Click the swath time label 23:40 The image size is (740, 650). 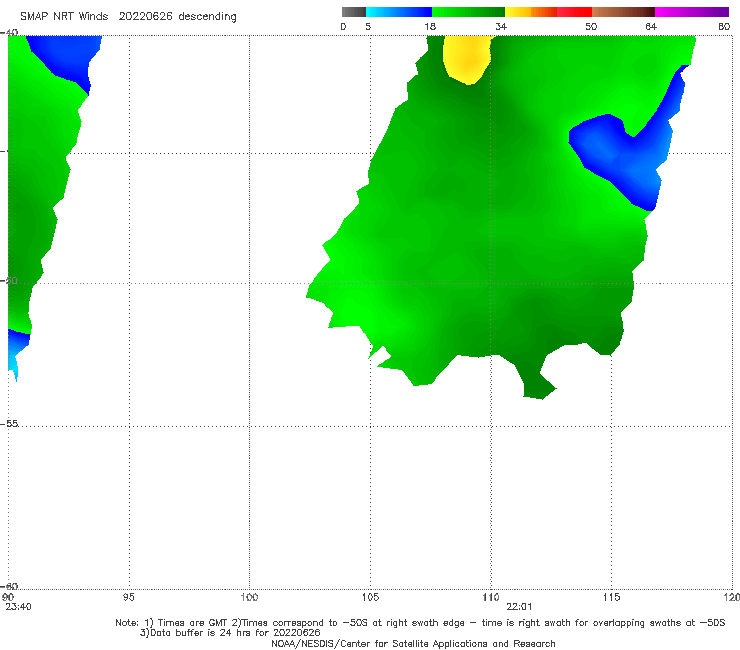tap(18, 607)
